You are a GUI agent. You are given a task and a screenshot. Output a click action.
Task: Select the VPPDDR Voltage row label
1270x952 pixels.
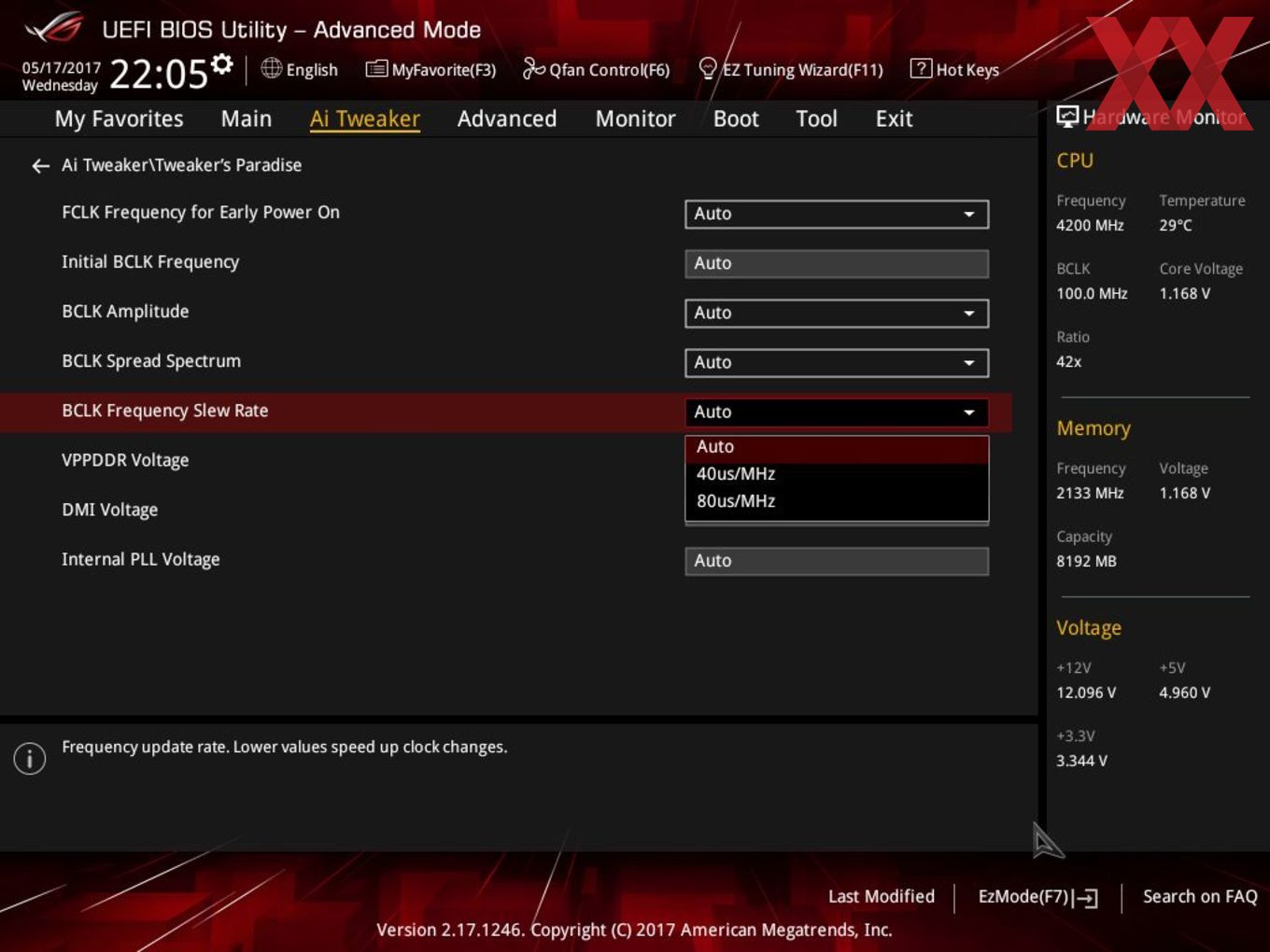(x=125, y=460)
